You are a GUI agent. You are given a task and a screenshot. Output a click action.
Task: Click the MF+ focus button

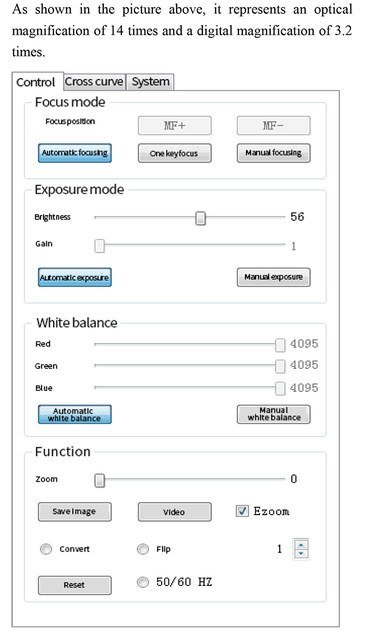175,125
